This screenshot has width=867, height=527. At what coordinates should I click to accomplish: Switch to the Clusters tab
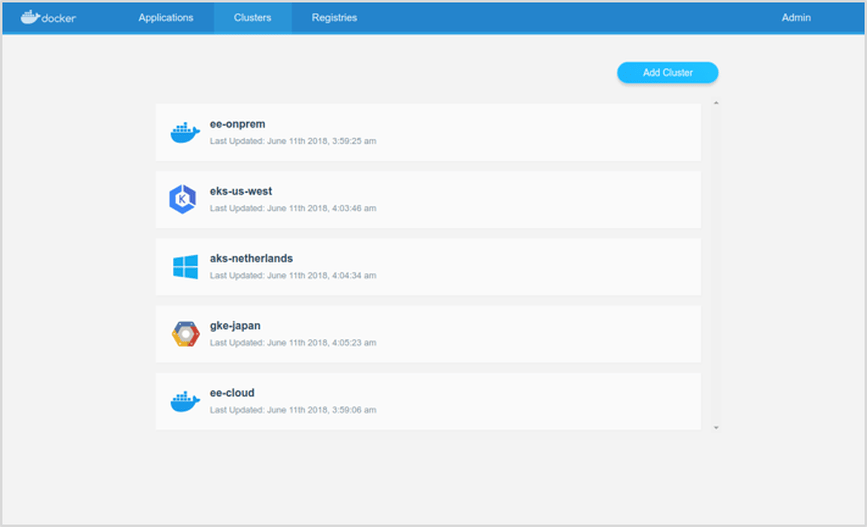coord(253,18)
